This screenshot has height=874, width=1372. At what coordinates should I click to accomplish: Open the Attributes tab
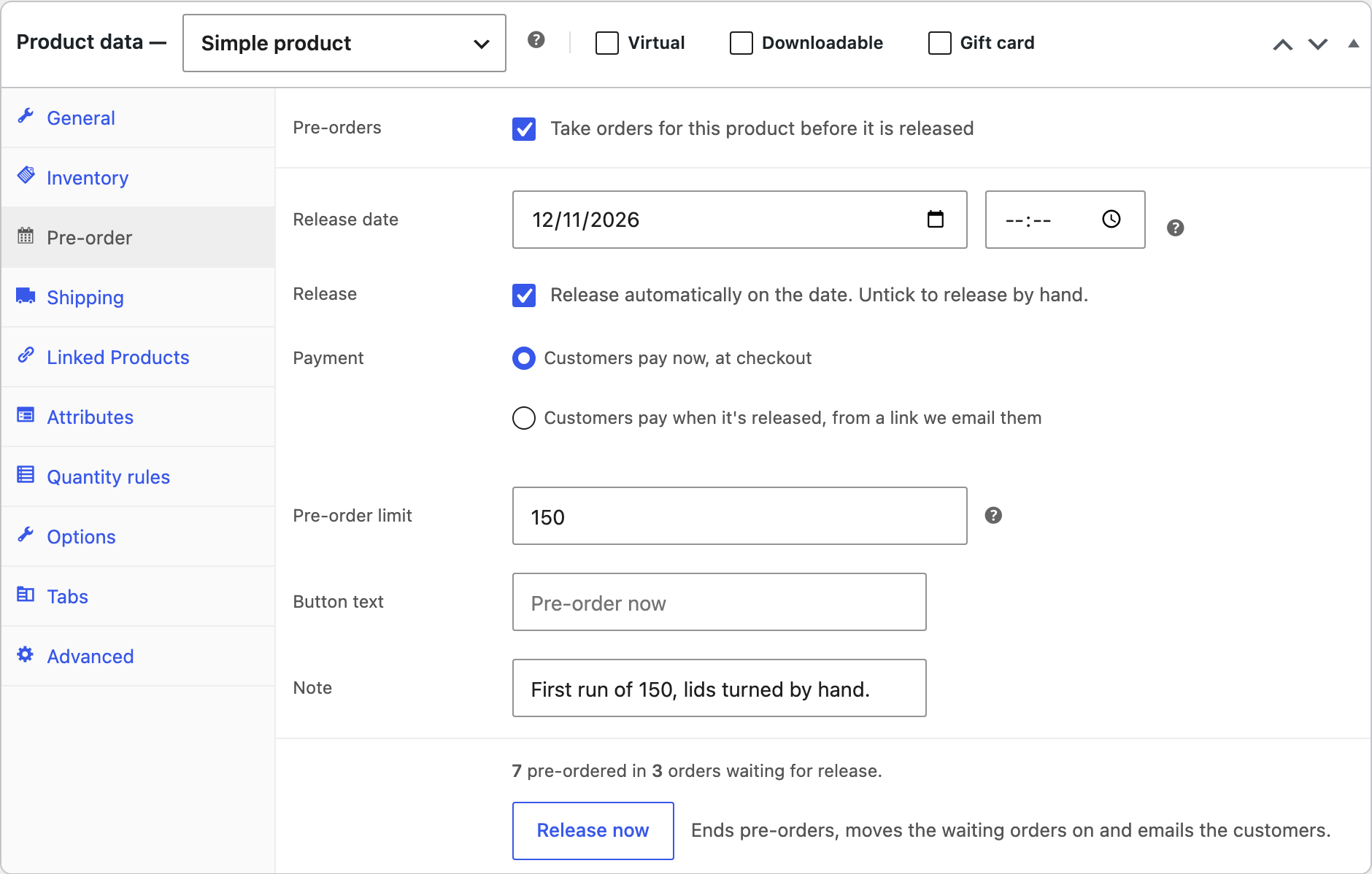pos(139,417)
